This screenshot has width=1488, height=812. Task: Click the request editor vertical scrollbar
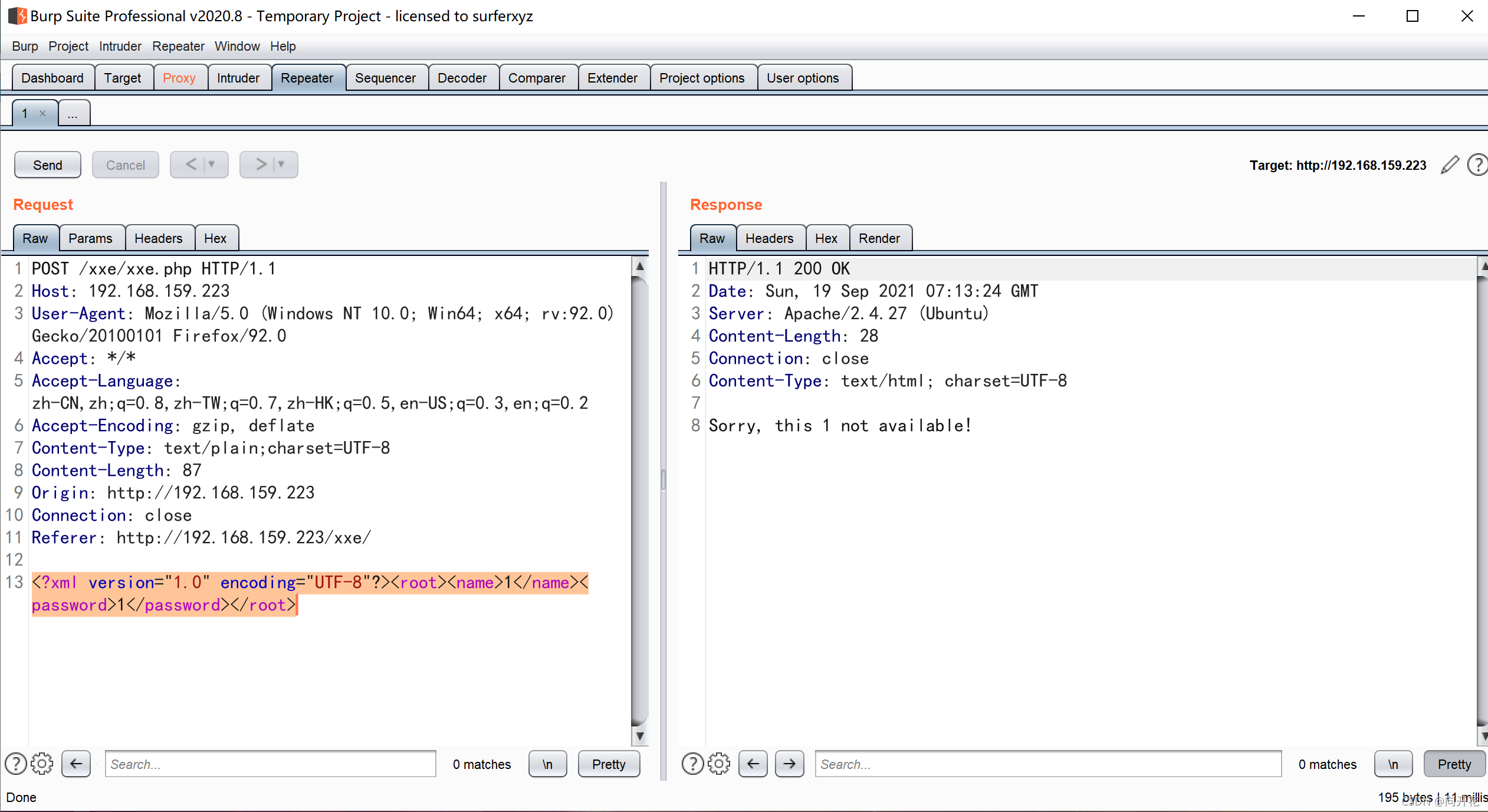click(639, 501)
